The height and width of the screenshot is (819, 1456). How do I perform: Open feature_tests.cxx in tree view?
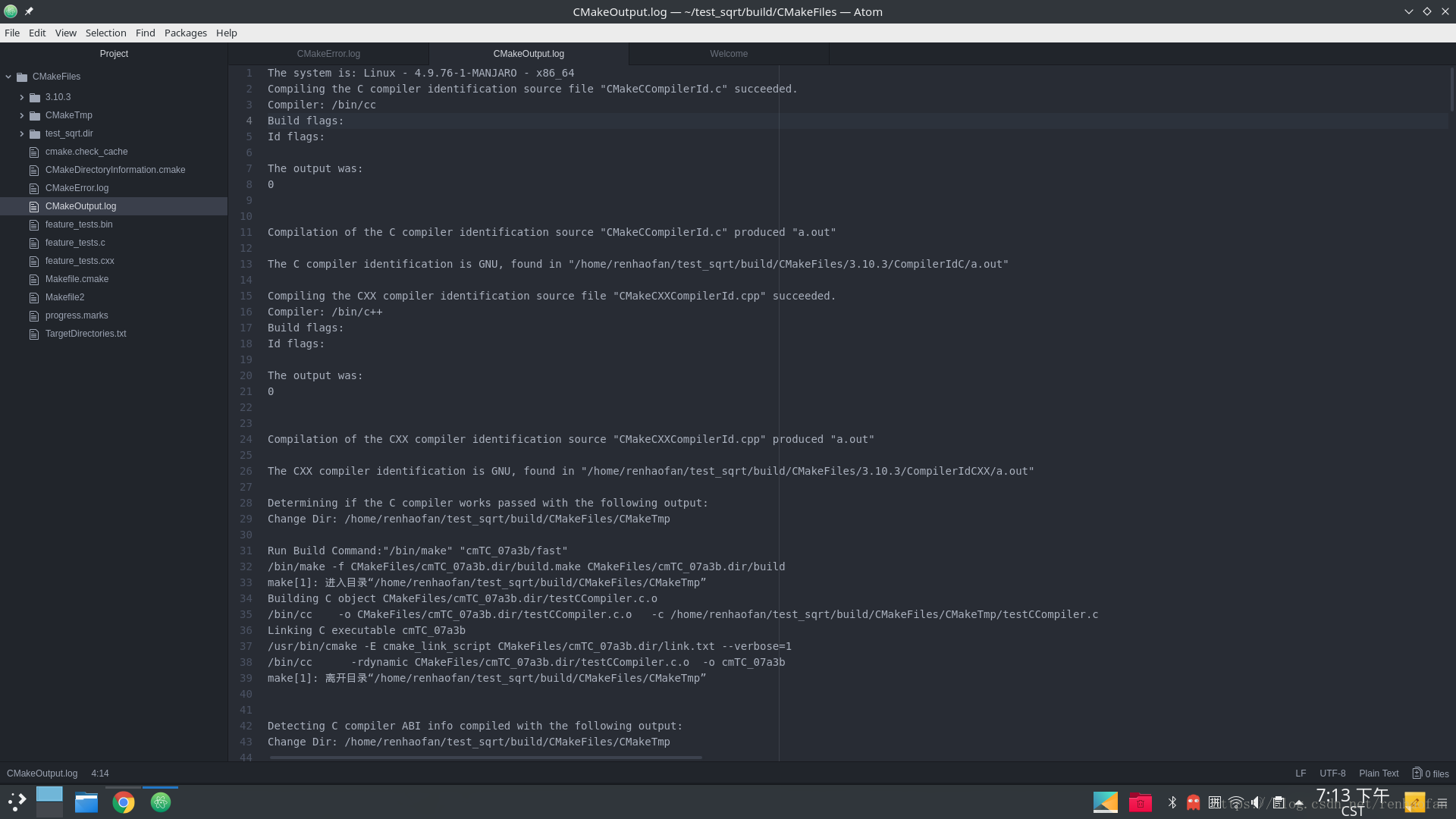pos(79,261)
